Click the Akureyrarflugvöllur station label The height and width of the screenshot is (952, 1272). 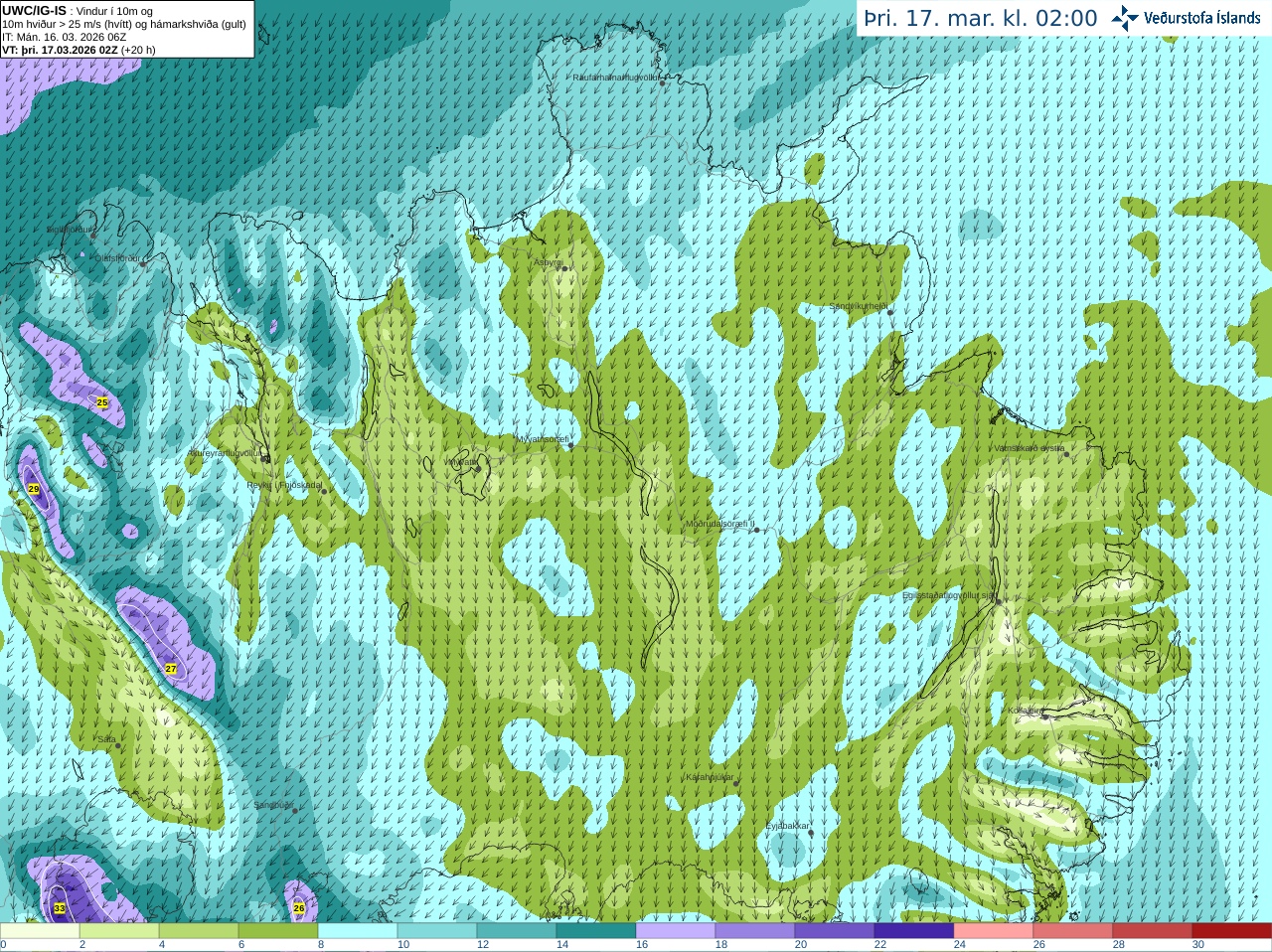tap(226, 453)
